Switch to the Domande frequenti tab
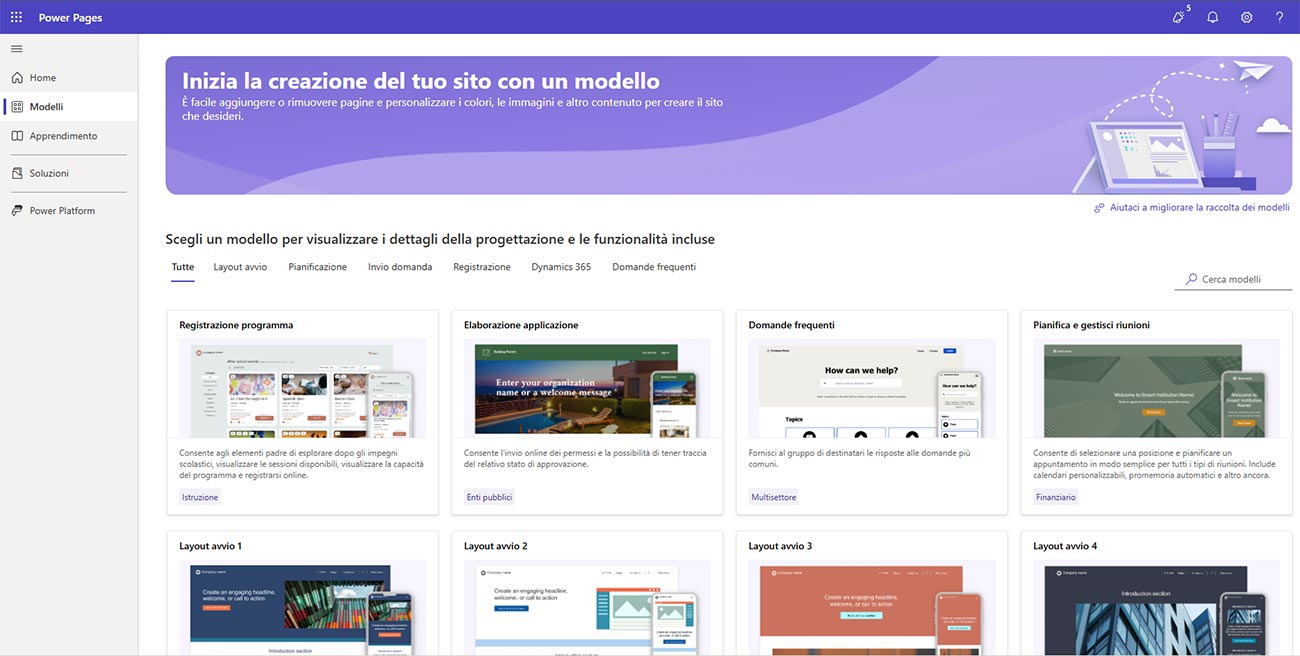1300x656 pixels. coord(653,266)
